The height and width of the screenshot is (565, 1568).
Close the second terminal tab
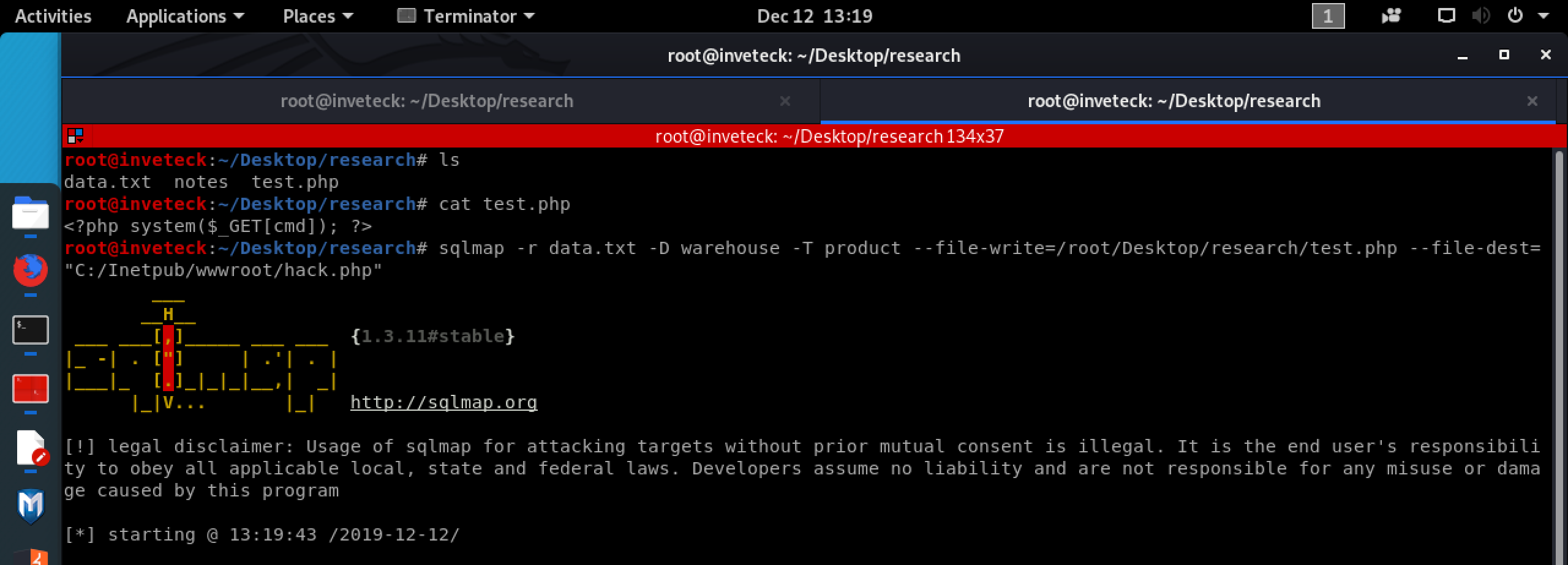point(1532,101)
